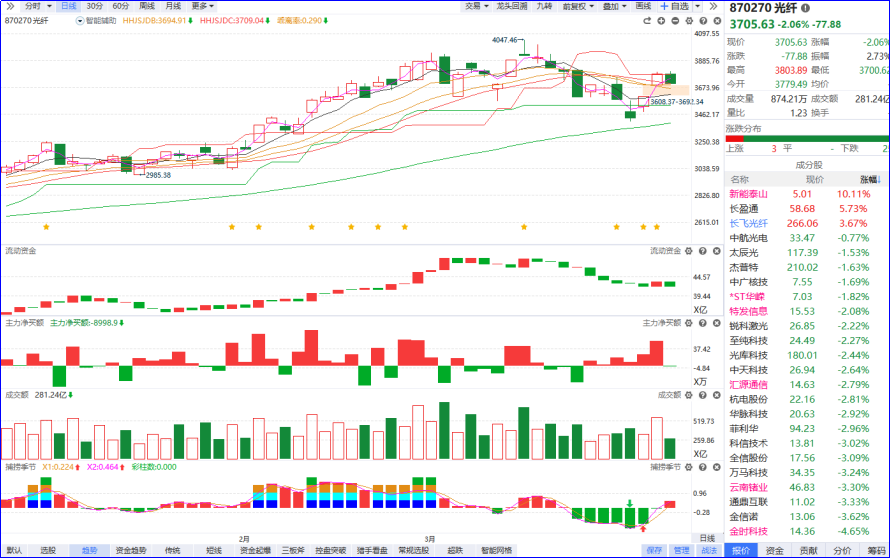
Task: Click 战法 button
Action: pos(709,550)
